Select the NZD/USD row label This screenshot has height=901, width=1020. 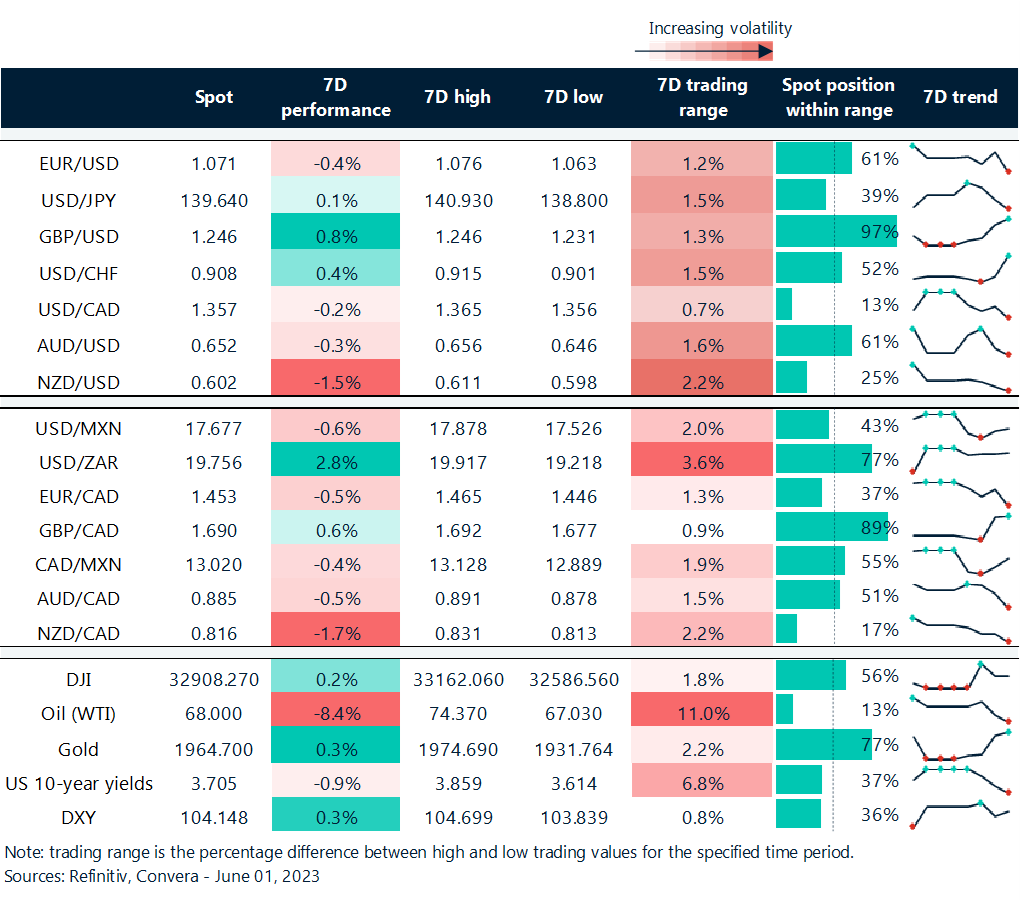(x=78, y=382)
